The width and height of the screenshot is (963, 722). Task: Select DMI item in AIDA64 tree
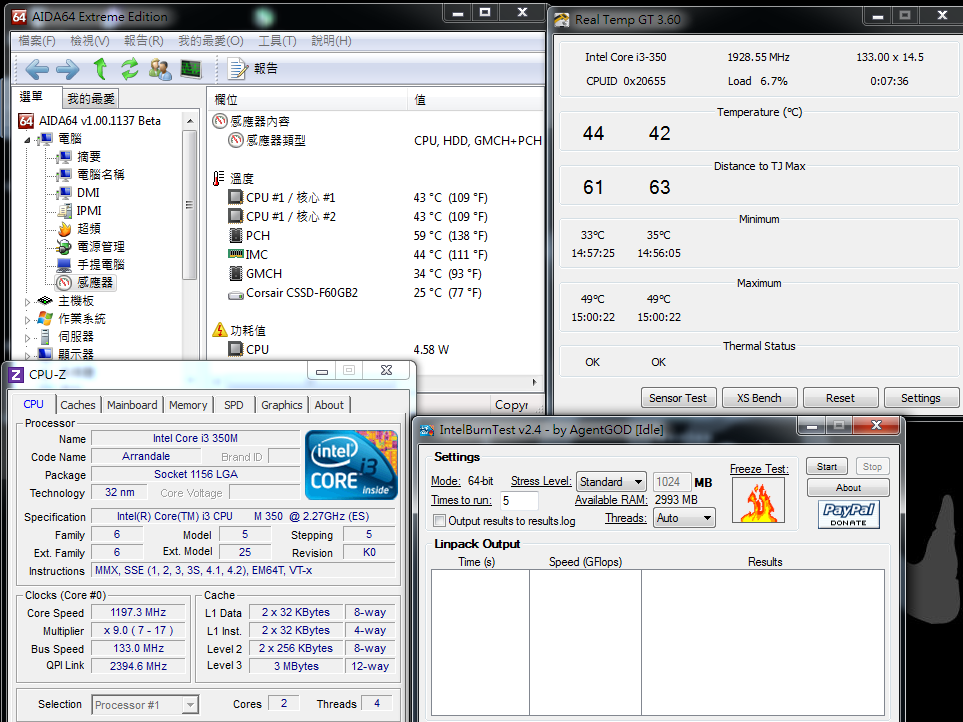(88, 192)
